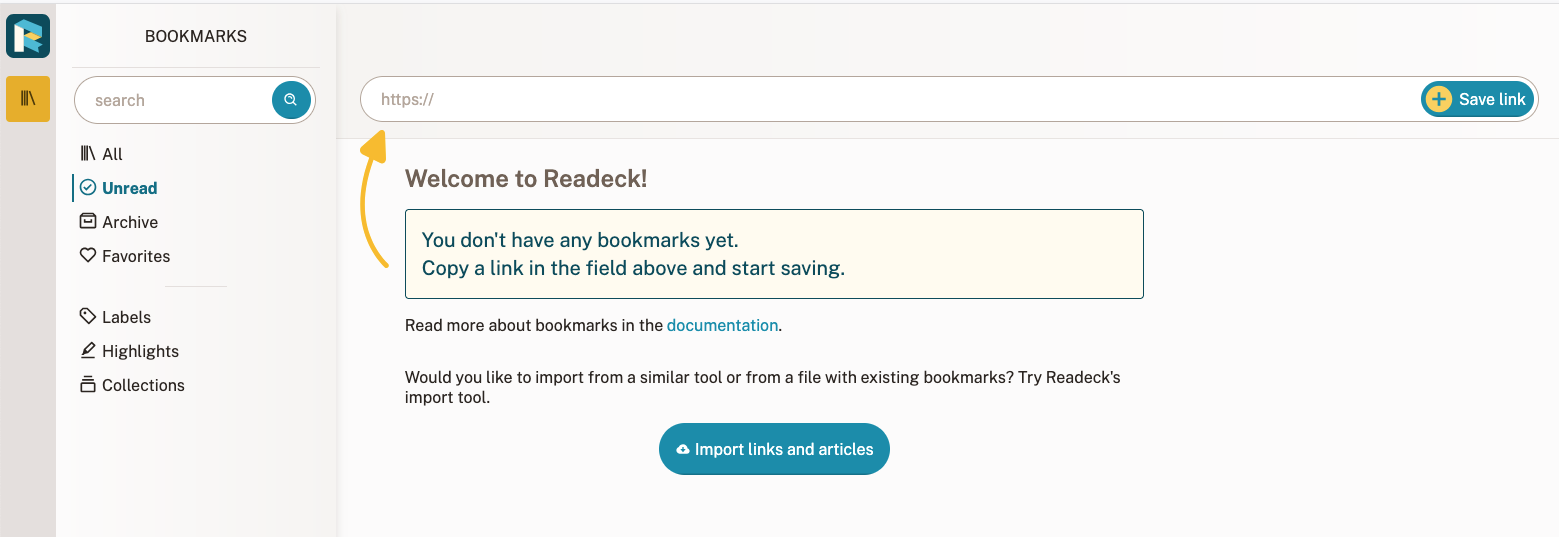Viewport: 1559px width, 537px height.
Task: Click the cloud upload icon in Import button
Action: (x=683, y=450)
